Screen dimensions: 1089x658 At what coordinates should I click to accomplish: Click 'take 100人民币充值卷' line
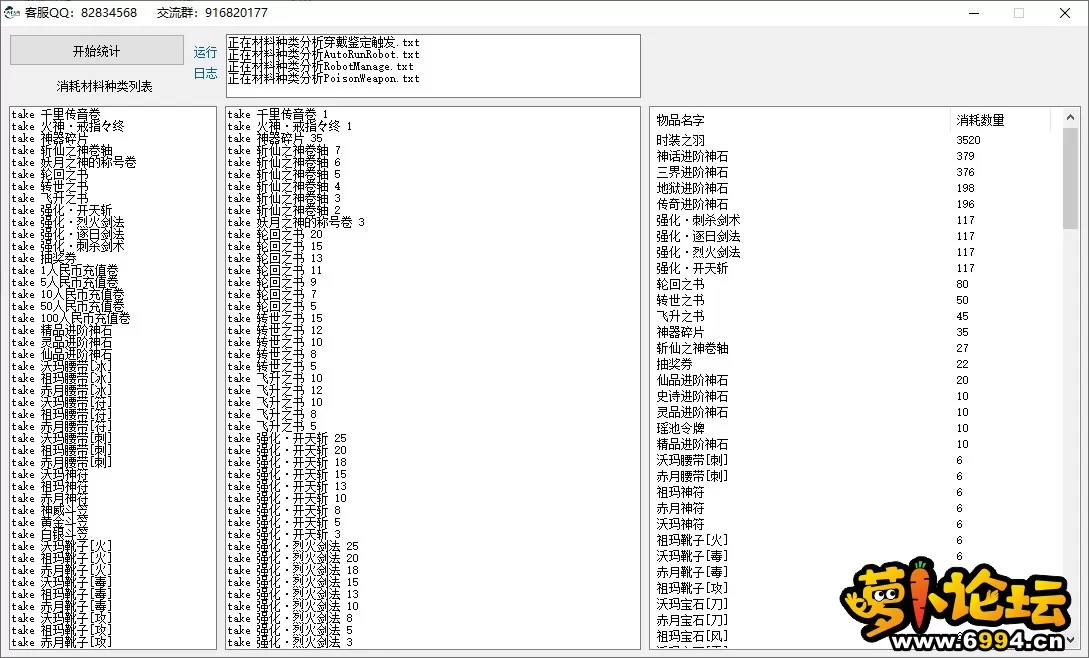click(71, 318)
